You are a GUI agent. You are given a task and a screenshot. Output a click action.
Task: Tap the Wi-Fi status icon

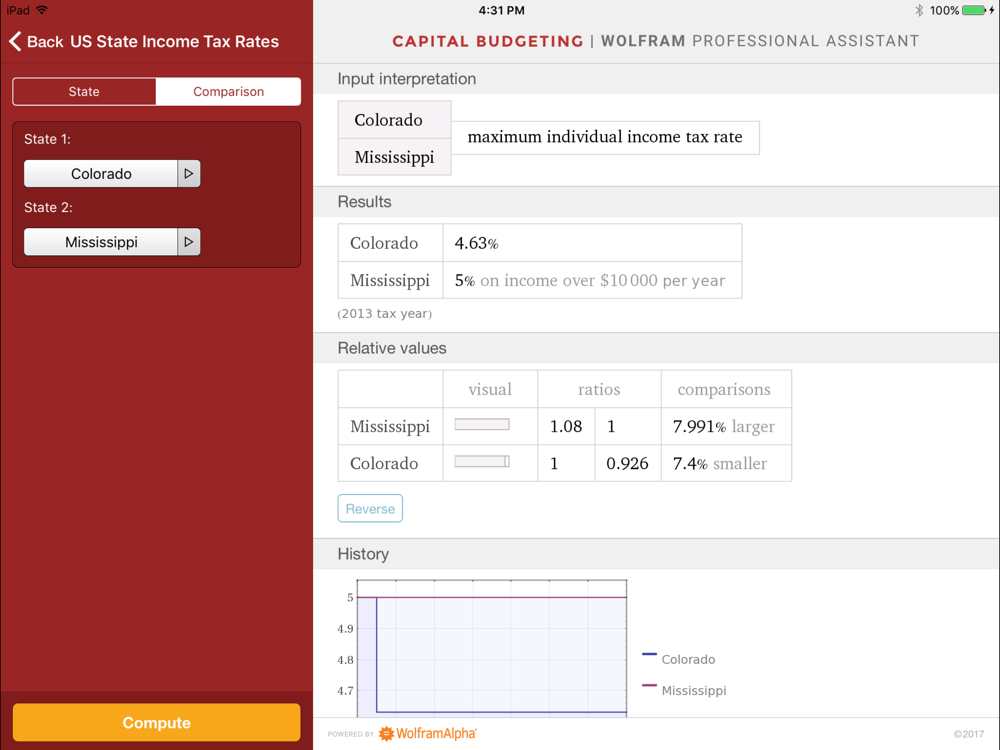point(41,10)
